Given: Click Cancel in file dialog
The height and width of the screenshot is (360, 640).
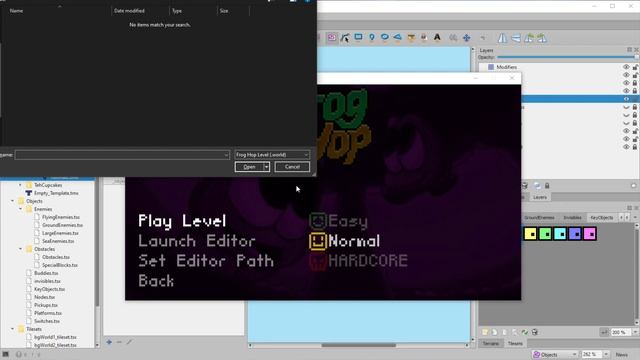Looking at the screenshot, I should (292, 167).
